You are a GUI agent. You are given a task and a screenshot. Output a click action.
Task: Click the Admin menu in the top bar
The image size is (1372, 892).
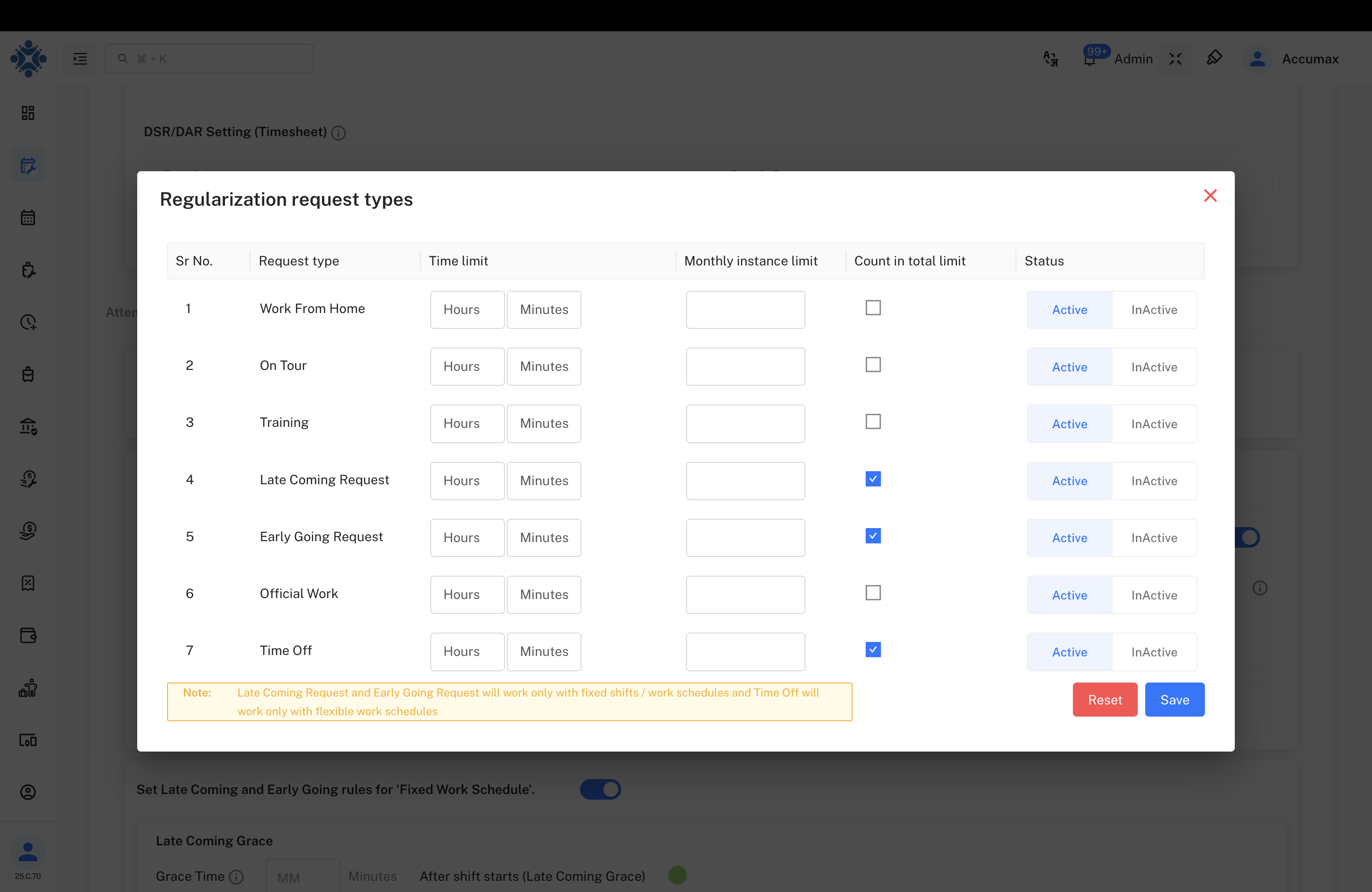[1133, 58]
